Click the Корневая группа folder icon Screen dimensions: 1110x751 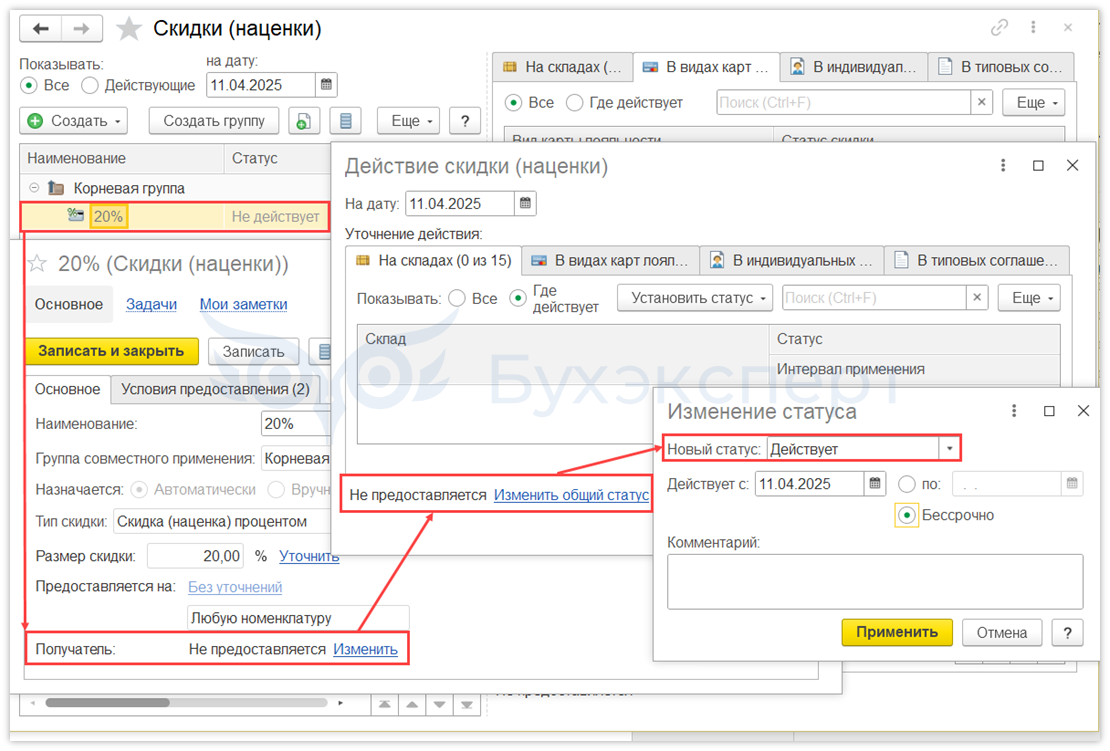(56, 188)
